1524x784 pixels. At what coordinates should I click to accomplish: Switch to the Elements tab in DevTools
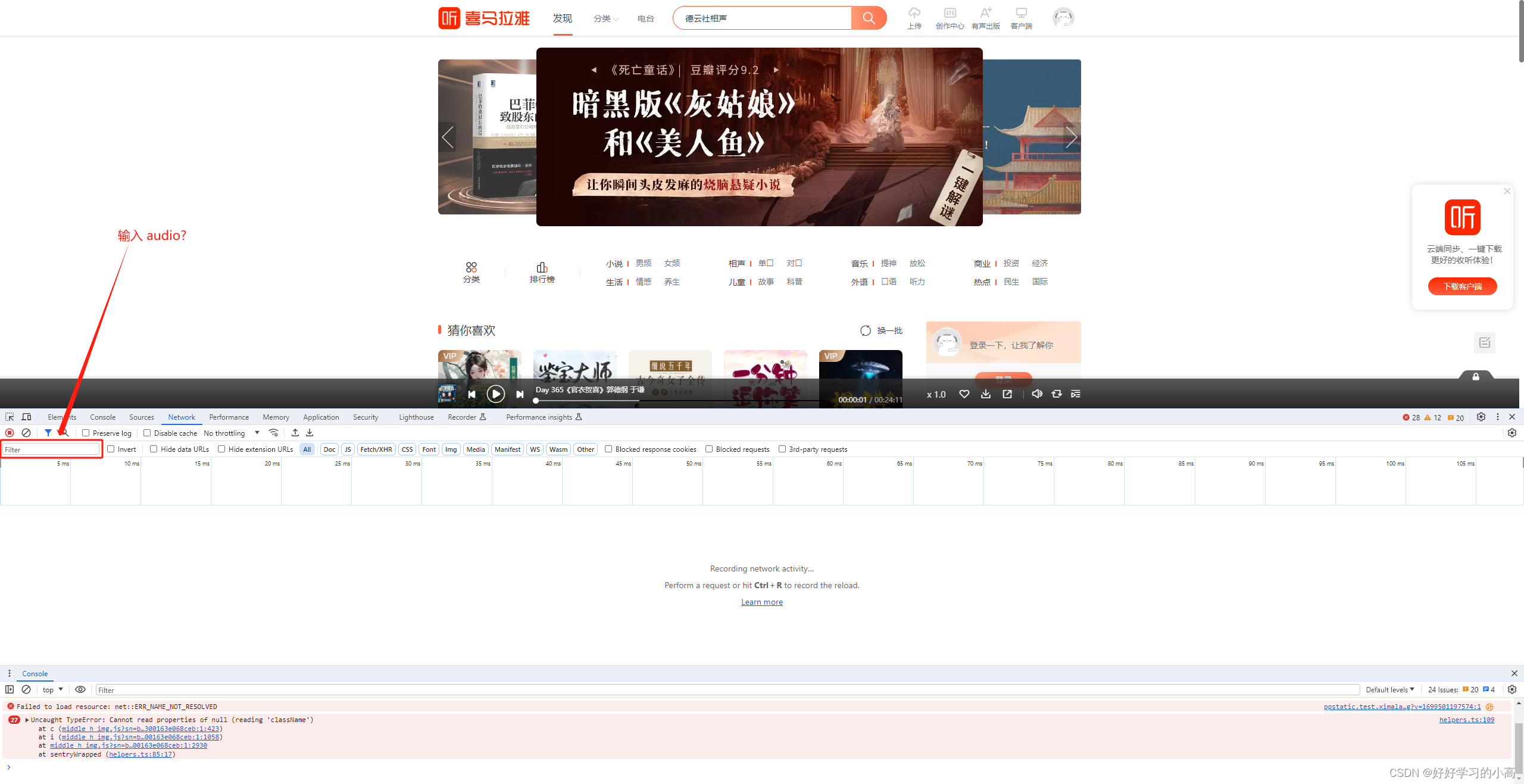pos(61,417)
